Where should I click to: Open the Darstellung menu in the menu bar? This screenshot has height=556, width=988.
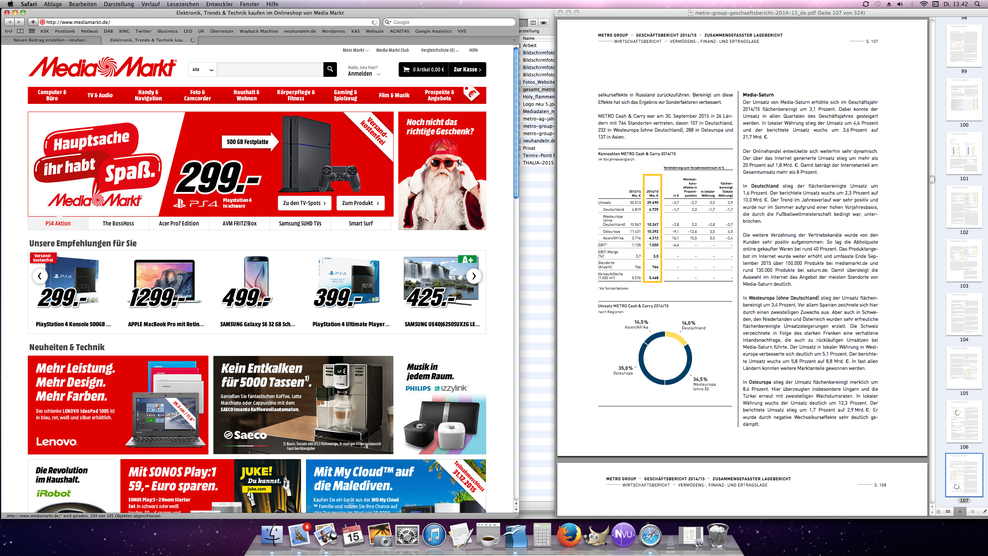(x=118, y=4)
